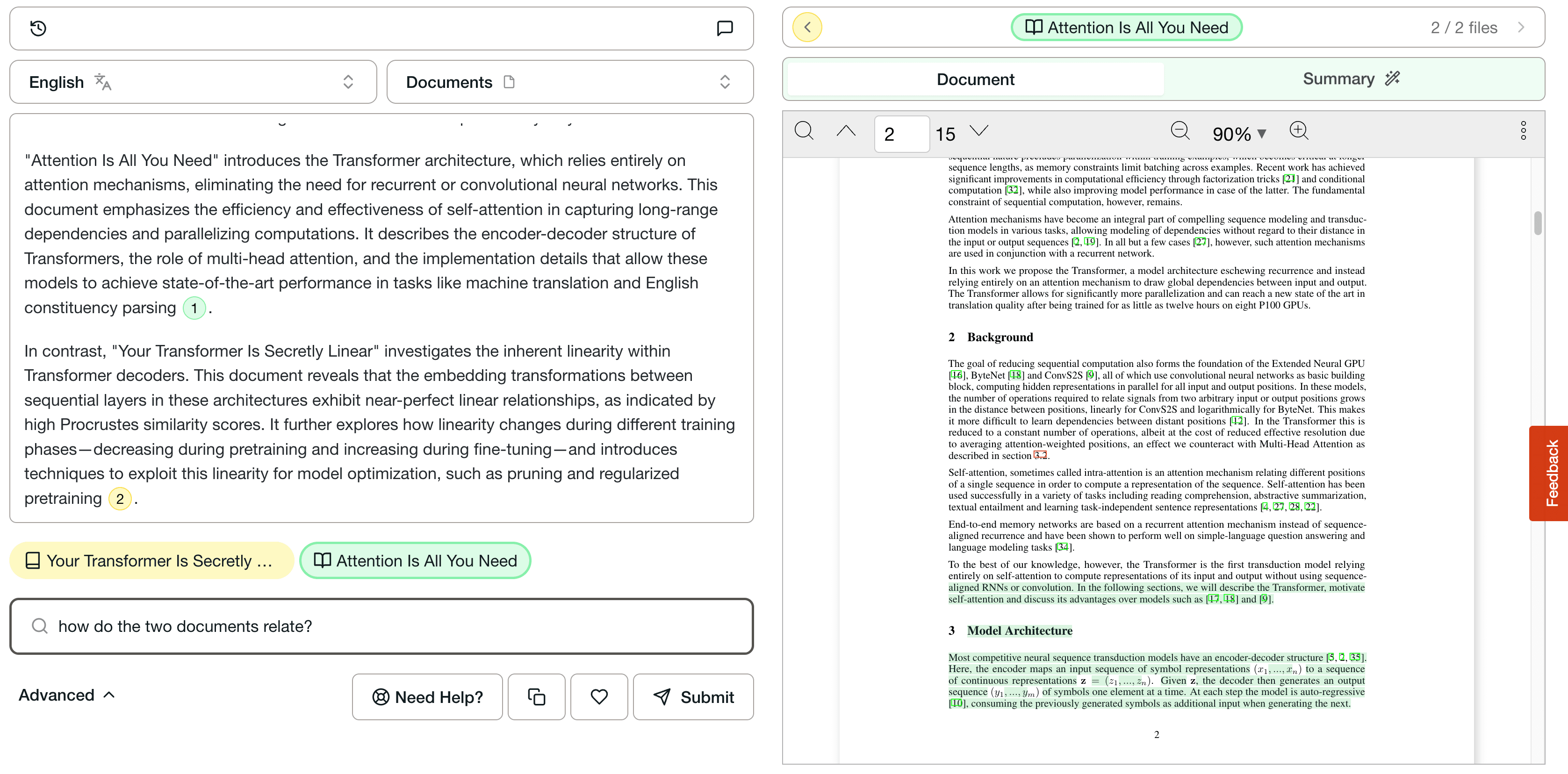Screen dimensions: 1568x774
Task: Click the PDF search magnifier icon
Action: pyautogui.click(x=804, y=131)
